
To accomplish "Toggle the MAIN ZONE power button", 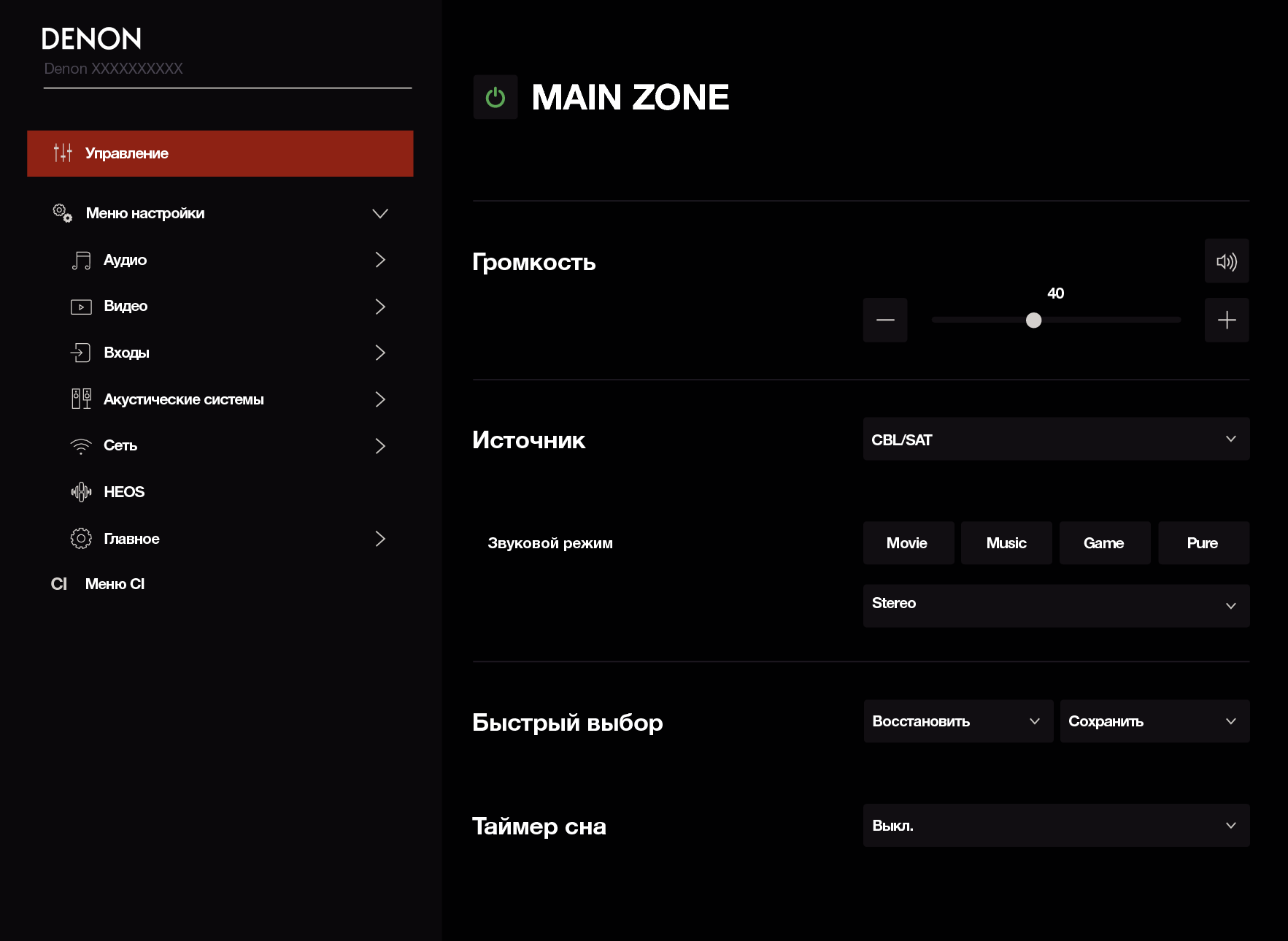I will 495,97.
